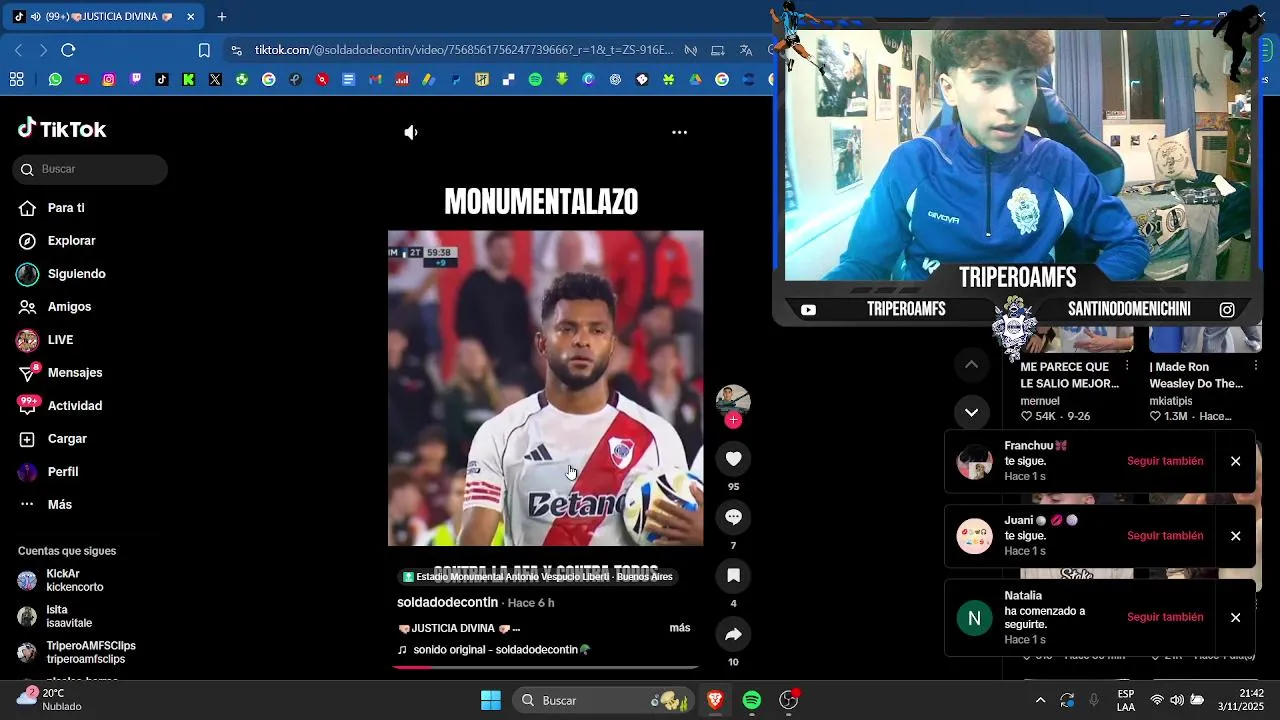
Task: Open the Amigos section
Action: (69, 307)
